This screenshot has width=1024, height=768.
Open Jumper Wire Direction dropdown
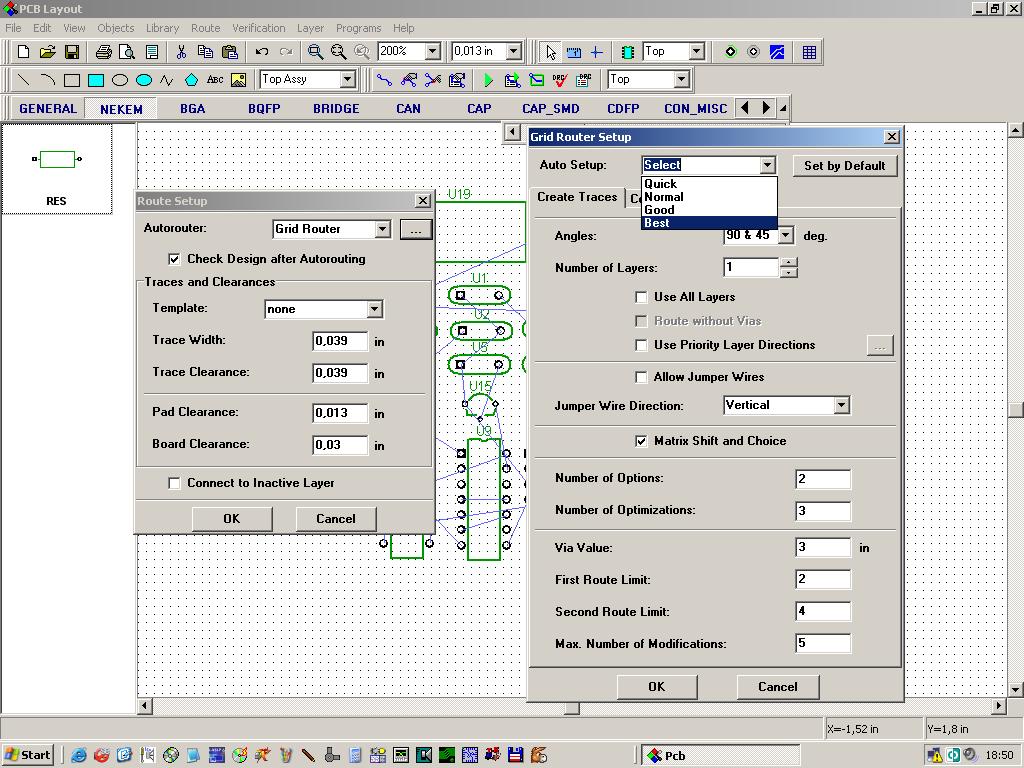coord(841,405)
